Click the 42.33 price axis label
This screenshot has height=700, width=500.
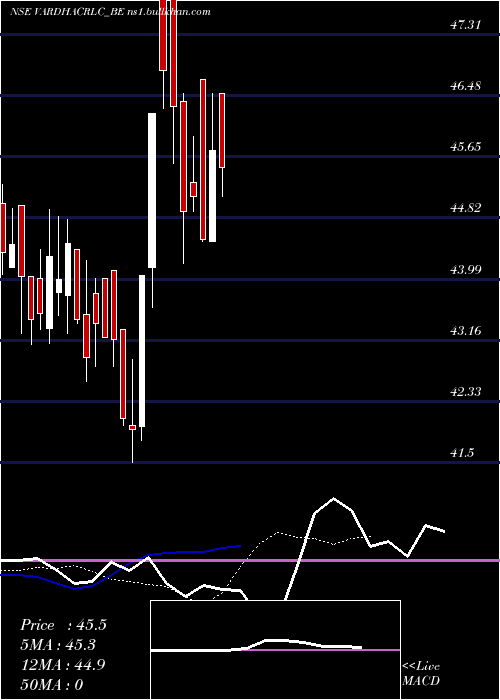(466, 392)
